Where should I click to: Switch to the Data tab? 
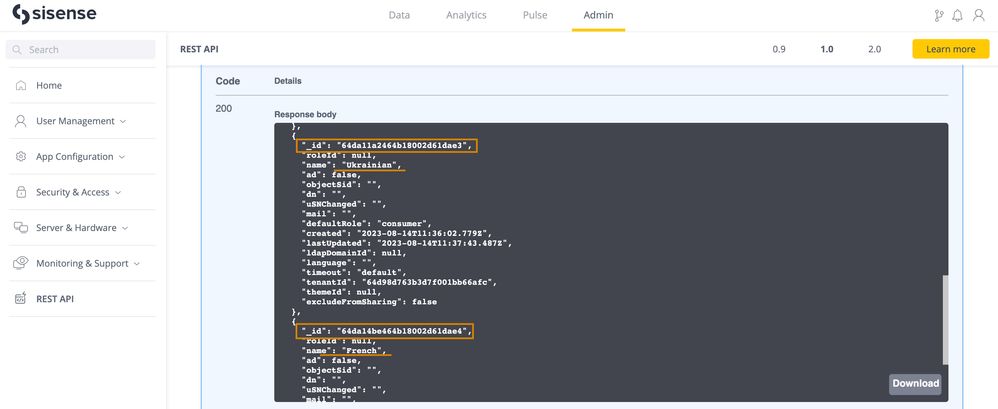(x=399, y=16)
